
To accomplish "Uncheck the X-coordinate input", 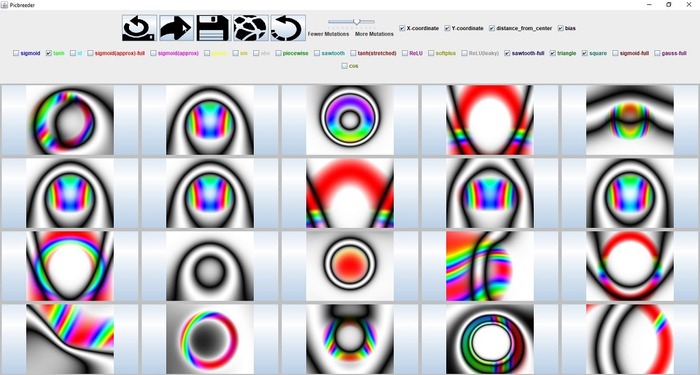I will click(402, 28).
